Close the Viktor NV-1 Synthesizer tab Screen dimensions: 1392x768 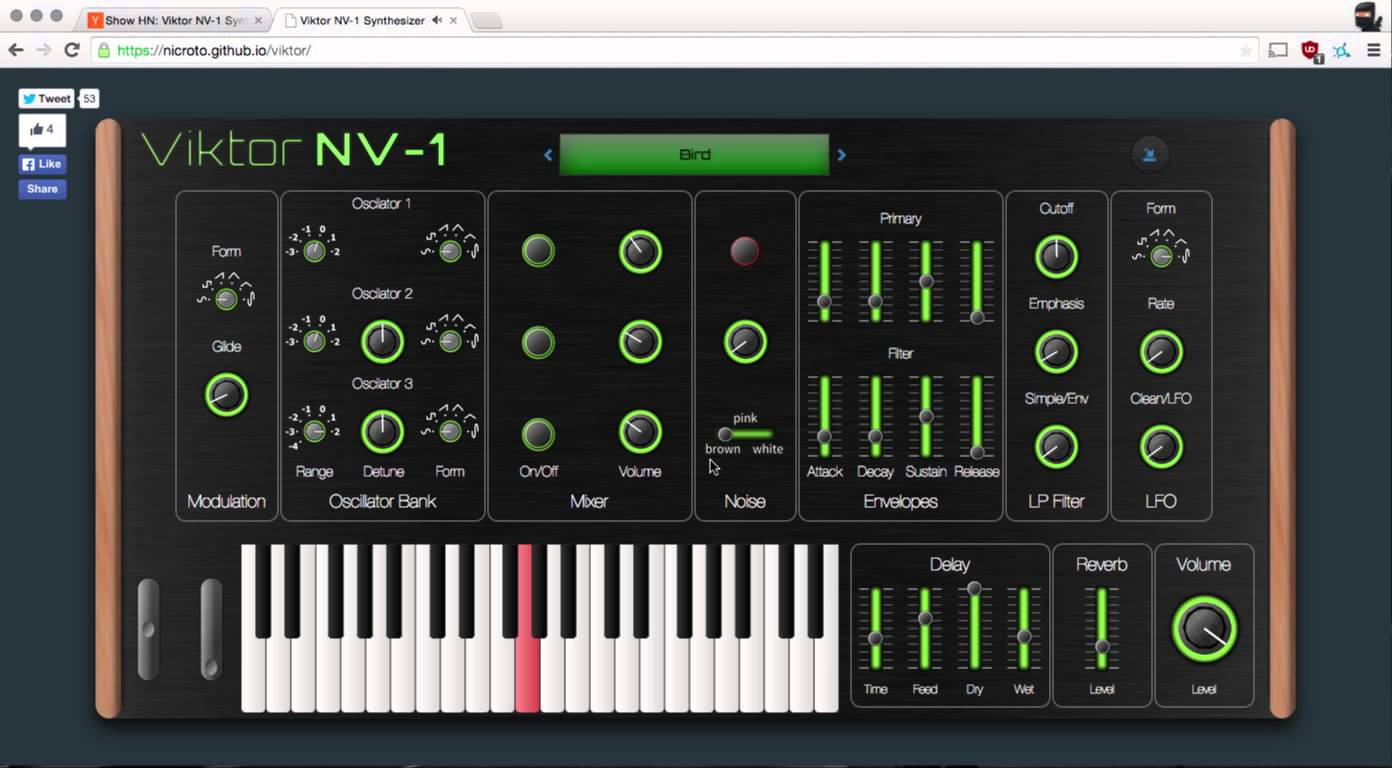click(x=454, y=20)
